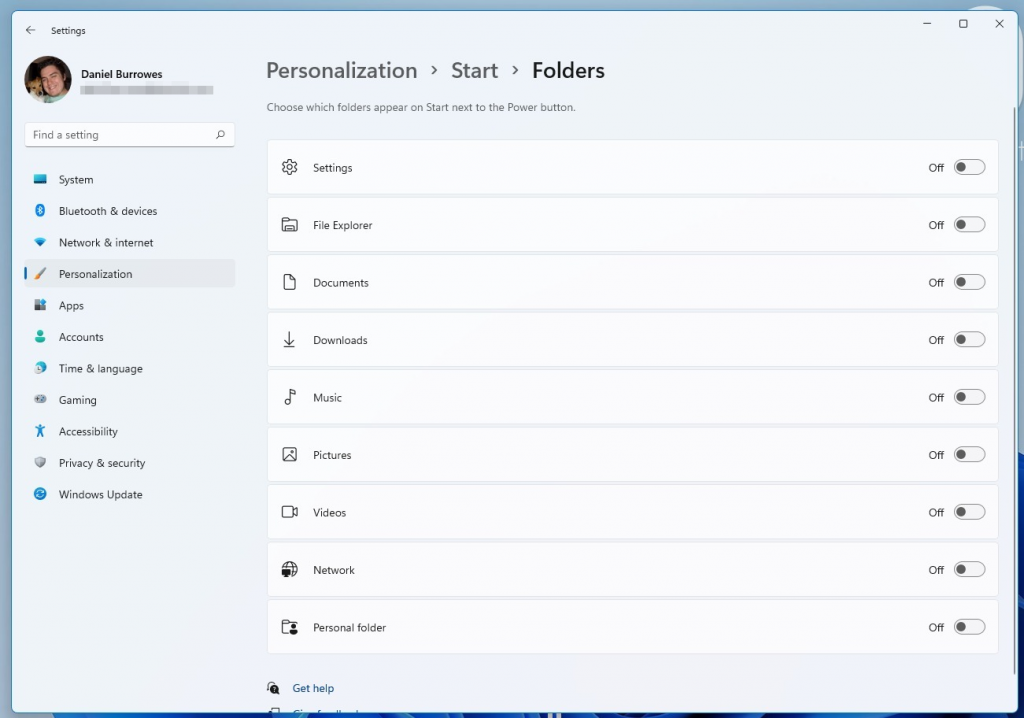
Task: Open Bluetooth & devices settings
Action: click(x=129, y=211)
